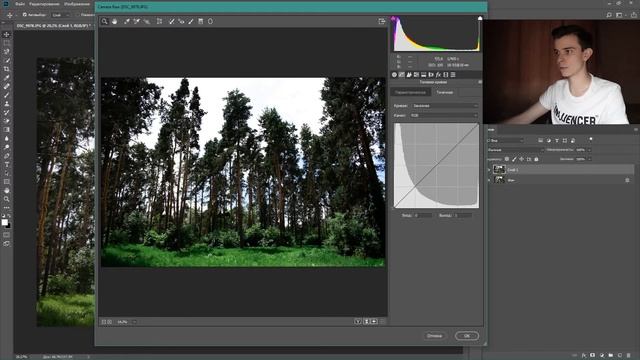Viewport: 640px width, 360px height.
Task: Open the layer opacity slider arrow
Action: click(589, 150)
